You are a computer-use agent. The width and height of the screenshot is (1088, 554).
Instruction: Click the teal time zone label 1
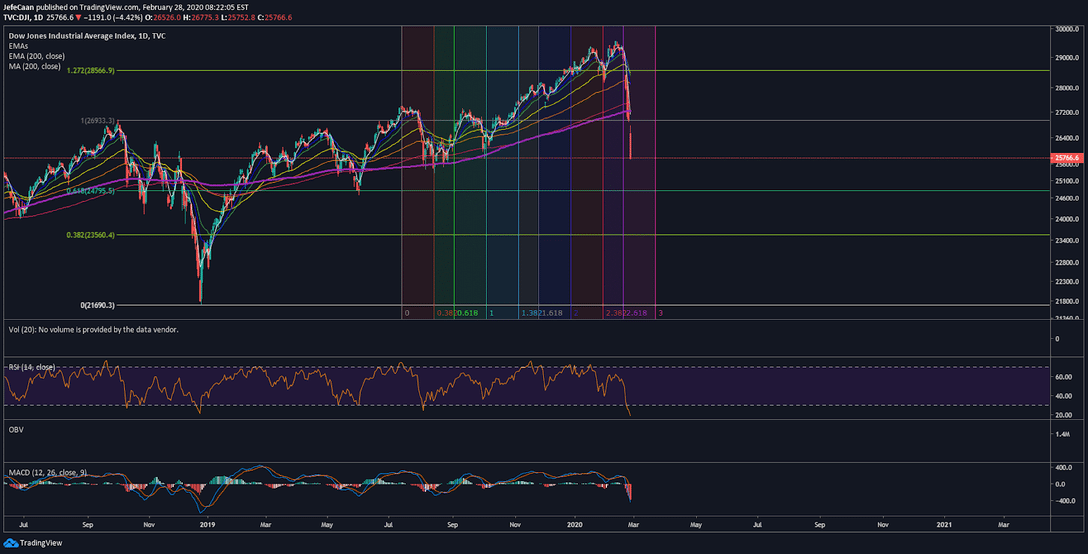point(491,313)
